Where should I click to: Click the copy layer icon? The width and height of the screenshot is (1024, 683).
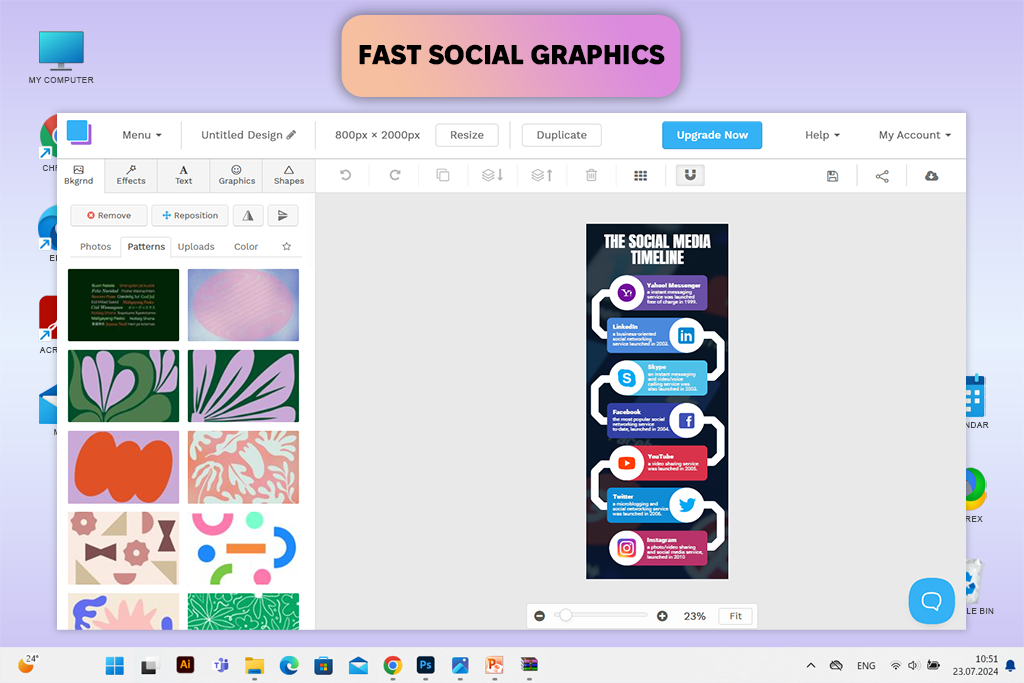click(x=443, y=175)
